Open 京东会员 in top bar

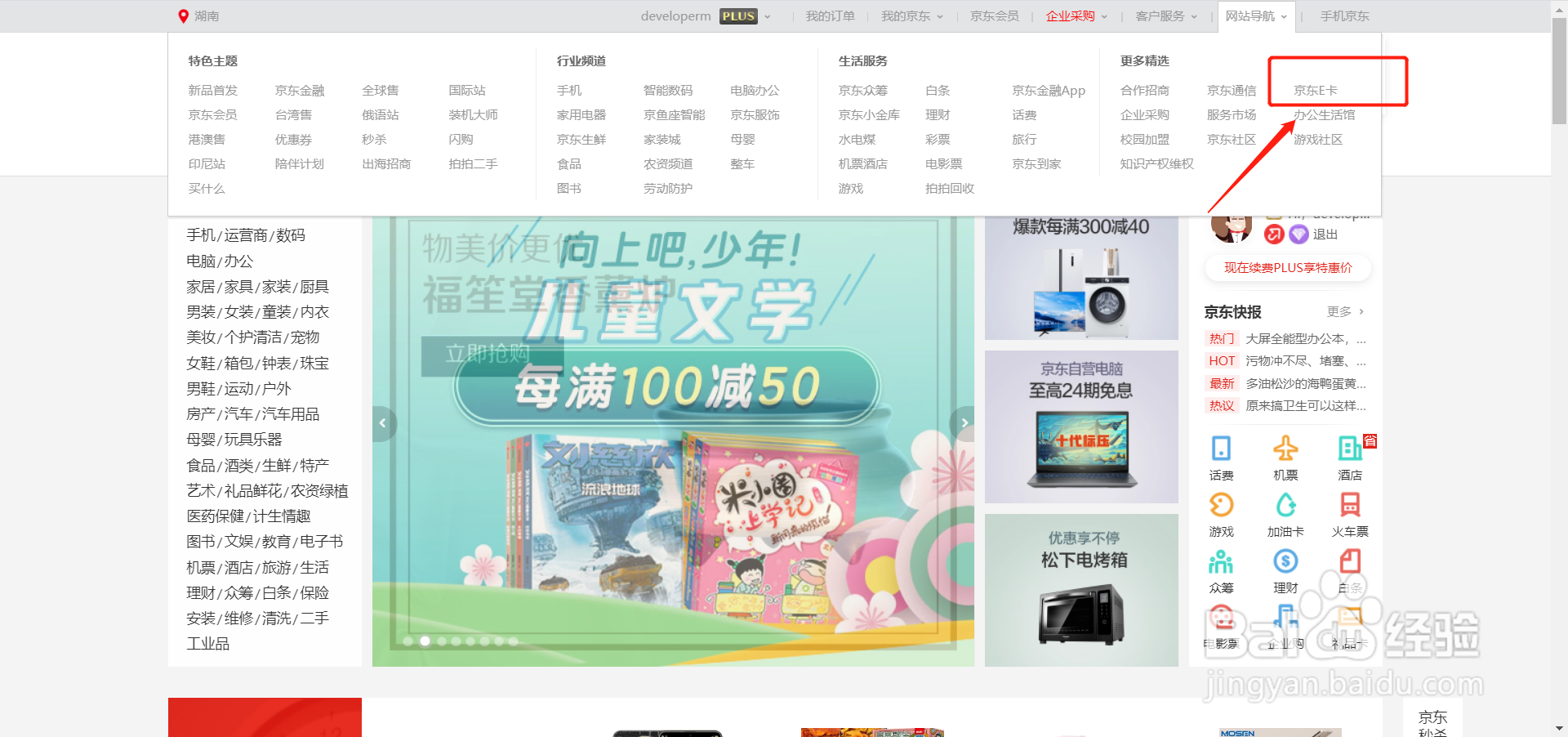(994, 16)
